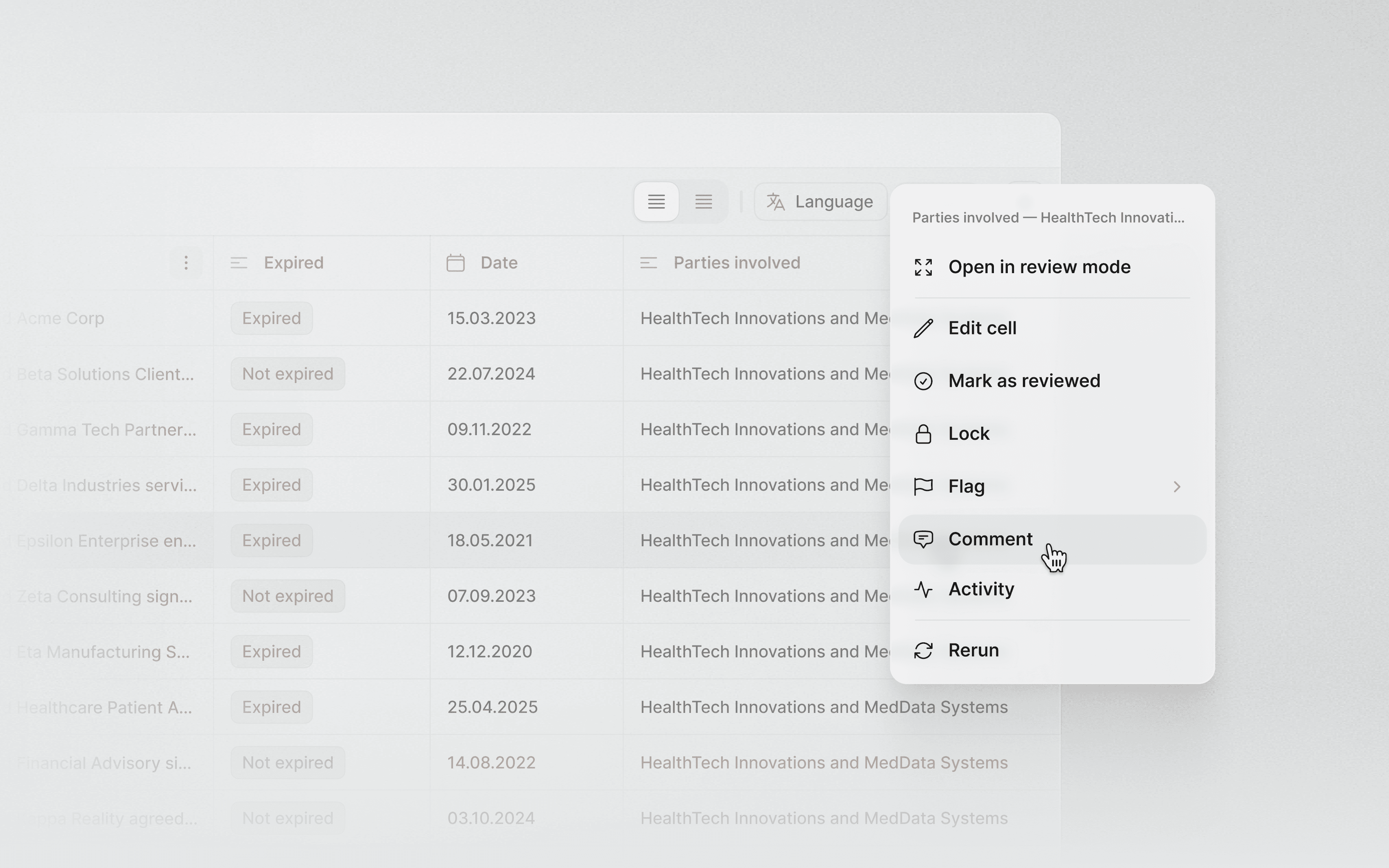Click the flag icon in the menu
Viewport: 1389px width, 868px height.
click(x=923, y=487)
